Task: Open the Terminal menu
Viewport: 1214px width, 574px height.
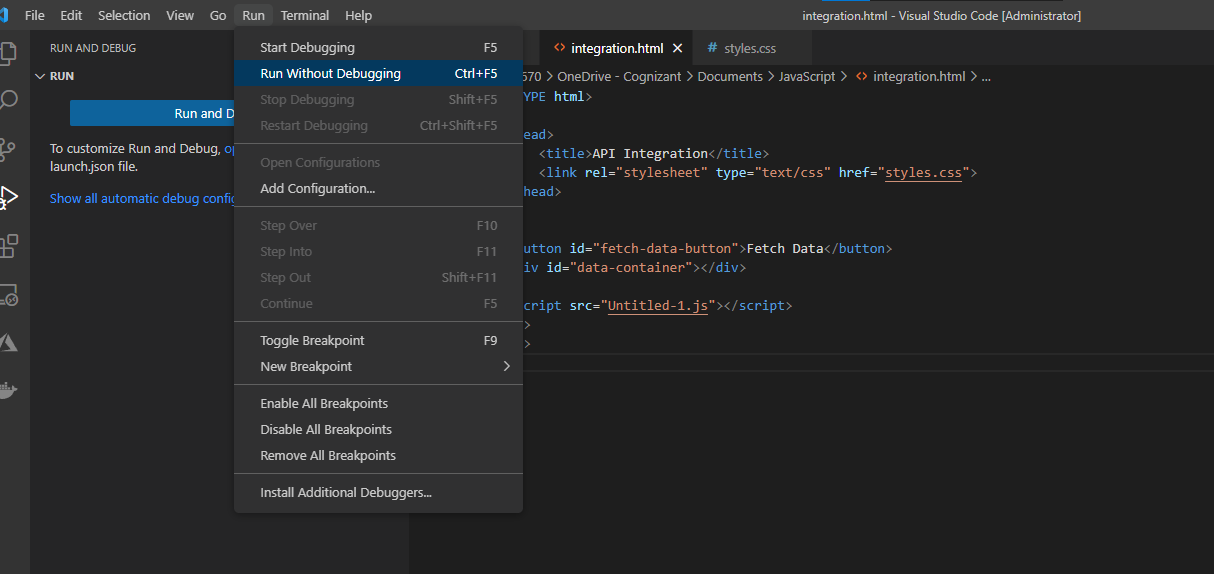Action: [305, 15]
